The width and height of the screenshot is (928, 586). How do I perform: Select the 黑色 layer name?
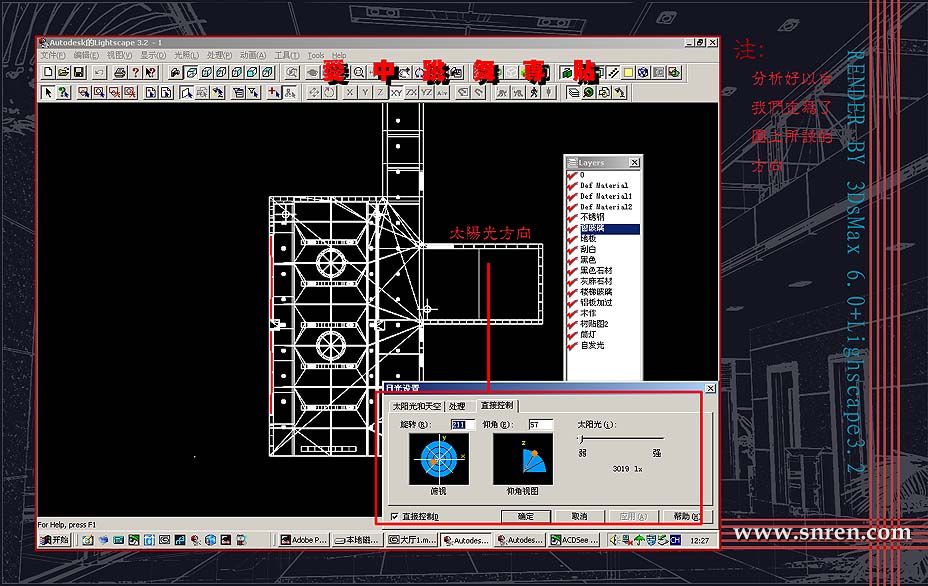tap(588, 260)
